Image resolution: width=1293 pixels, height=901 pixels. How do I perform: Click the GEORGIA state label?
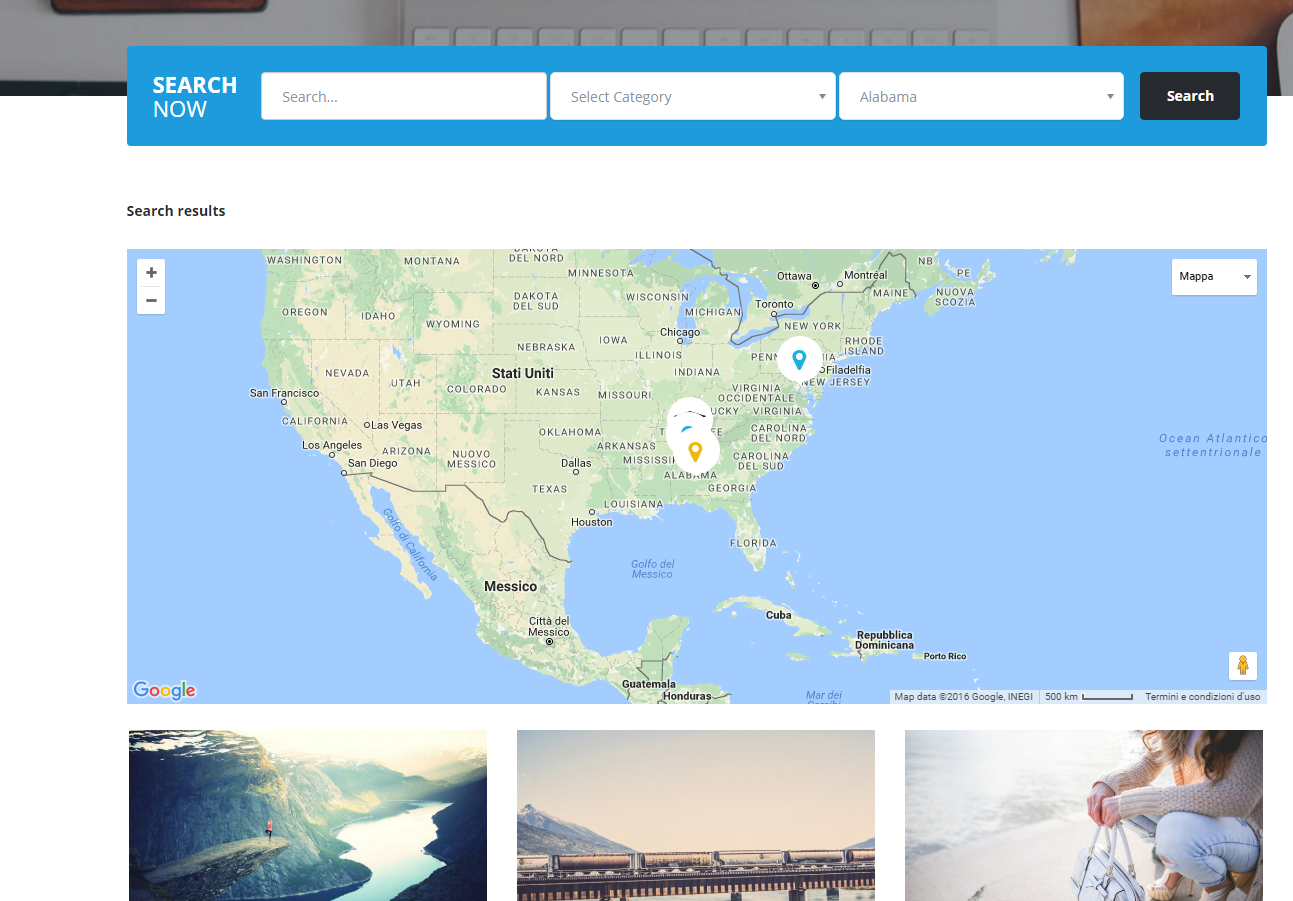coord(732,488)
